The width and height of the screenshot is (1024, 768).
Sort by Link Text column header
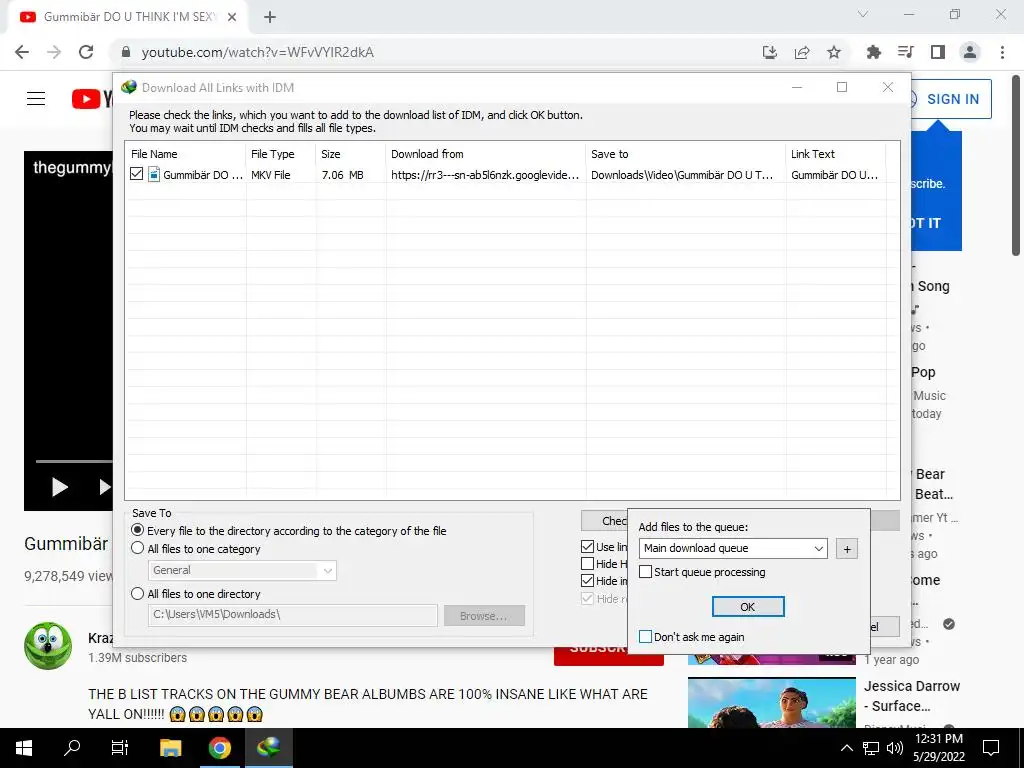836,154
